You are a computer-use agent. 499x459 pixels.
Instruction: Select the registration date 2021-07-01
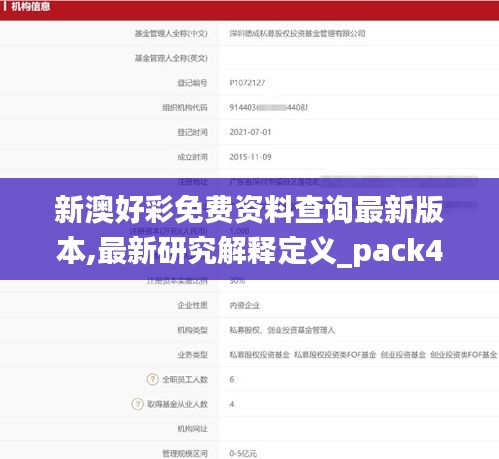point(250,132)
